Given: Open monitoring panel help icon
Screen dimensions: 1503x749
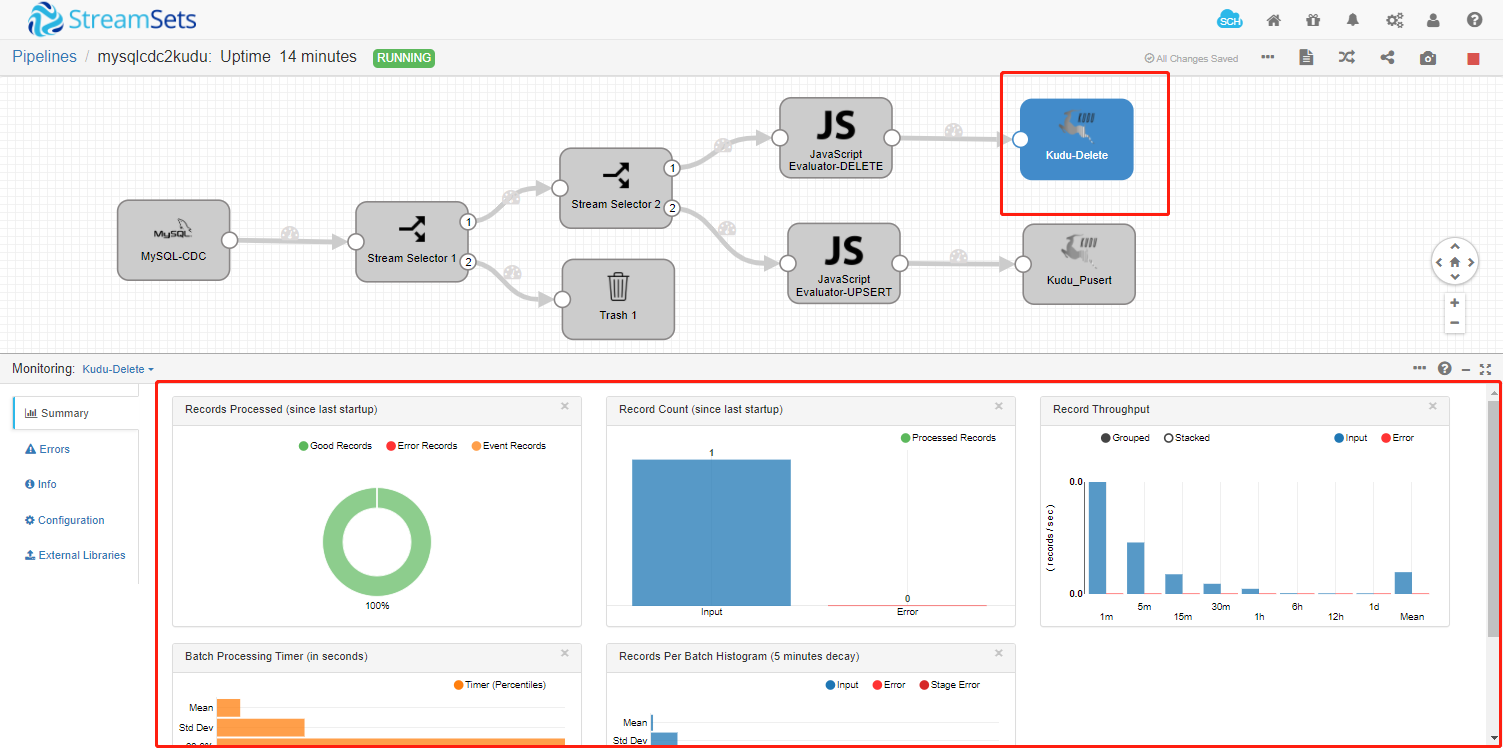Looking at the screenshot, I should 1444,368.
